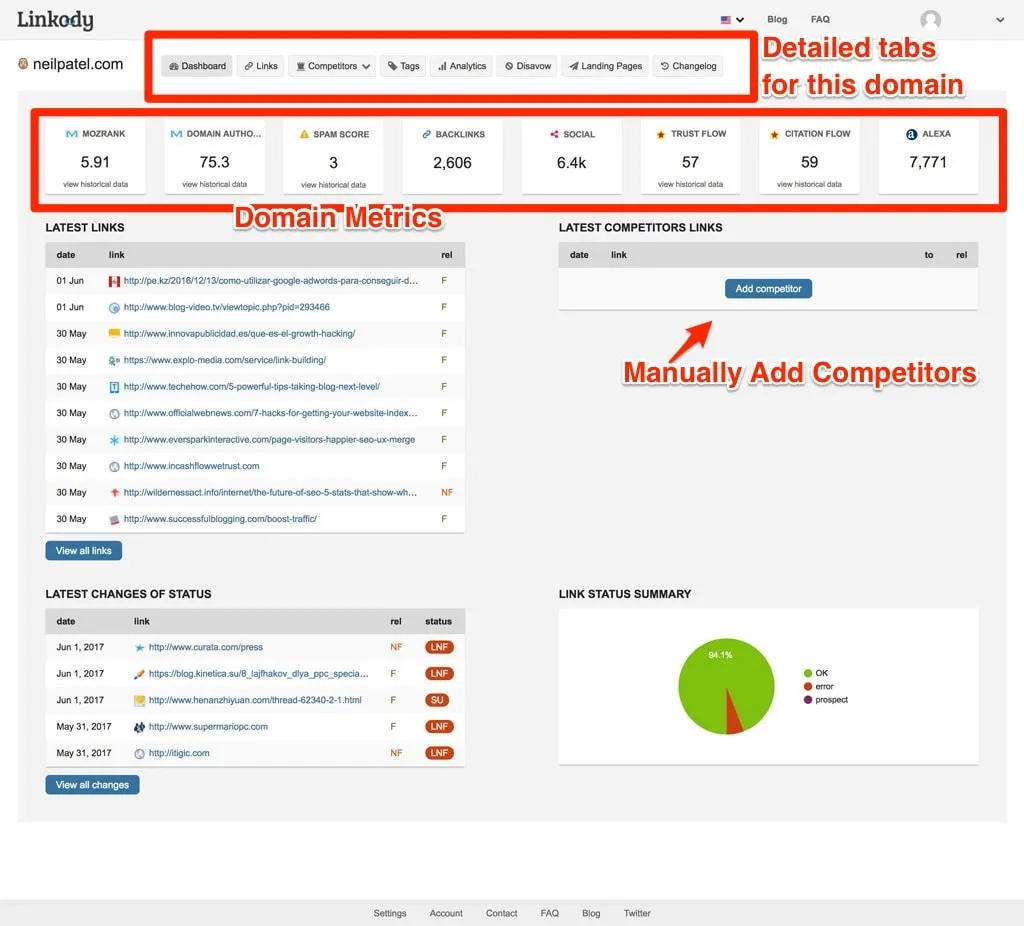
Task: Click the Backlinks chain icon
Action: click(426, 134)
